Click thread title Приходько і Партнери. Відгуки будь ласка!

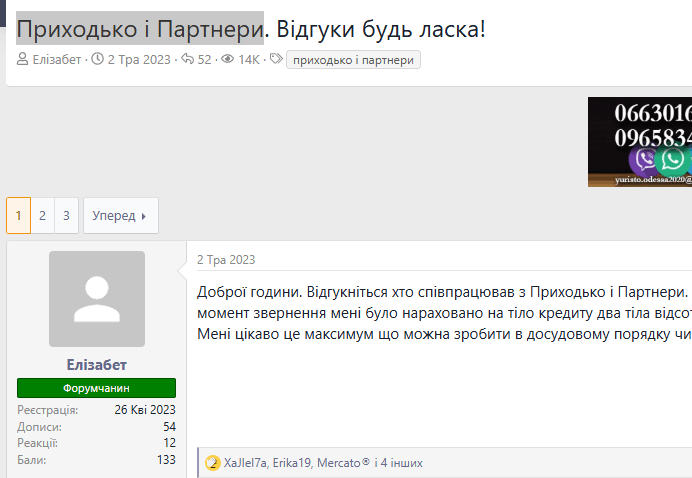pyautogui.click(x=251, y=29)
